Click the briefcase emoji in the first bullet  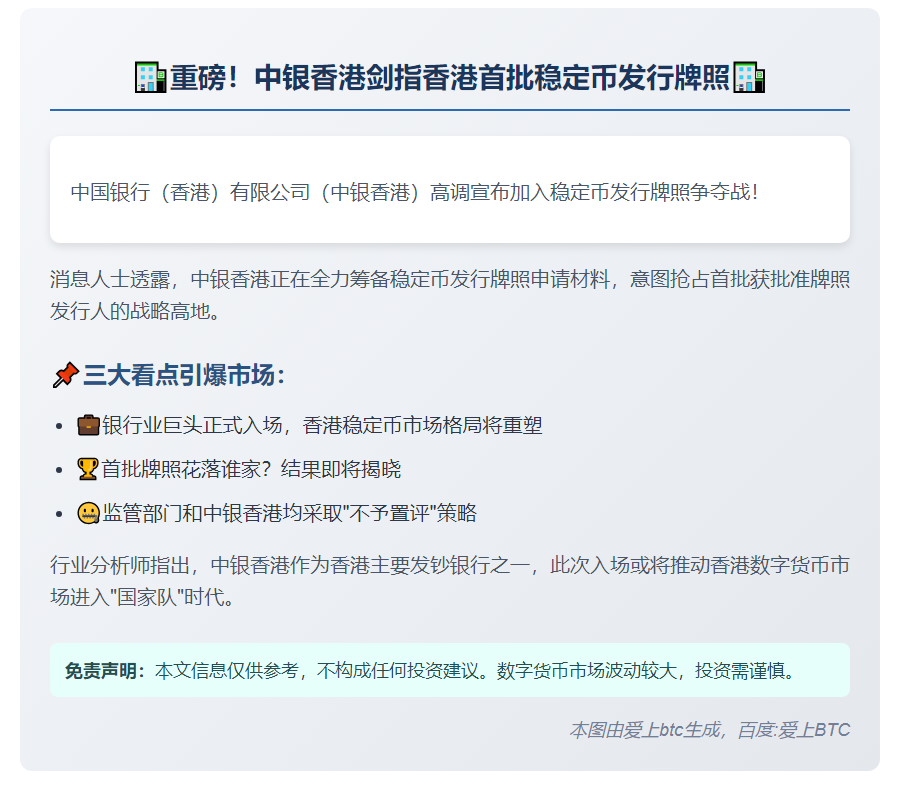[x=89, y=425]
